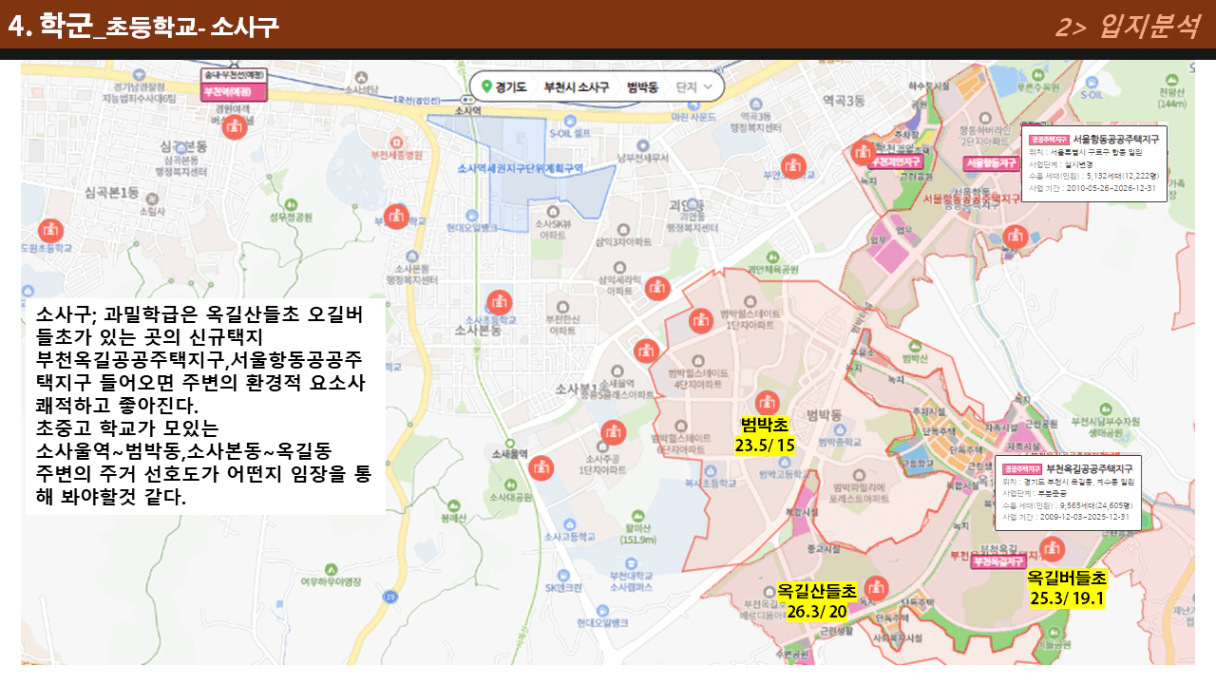Click the blue 소사역세권지구단위계획구역 zone label
The height and width of the screenshot is (684, 1216).
click(519, 168)
